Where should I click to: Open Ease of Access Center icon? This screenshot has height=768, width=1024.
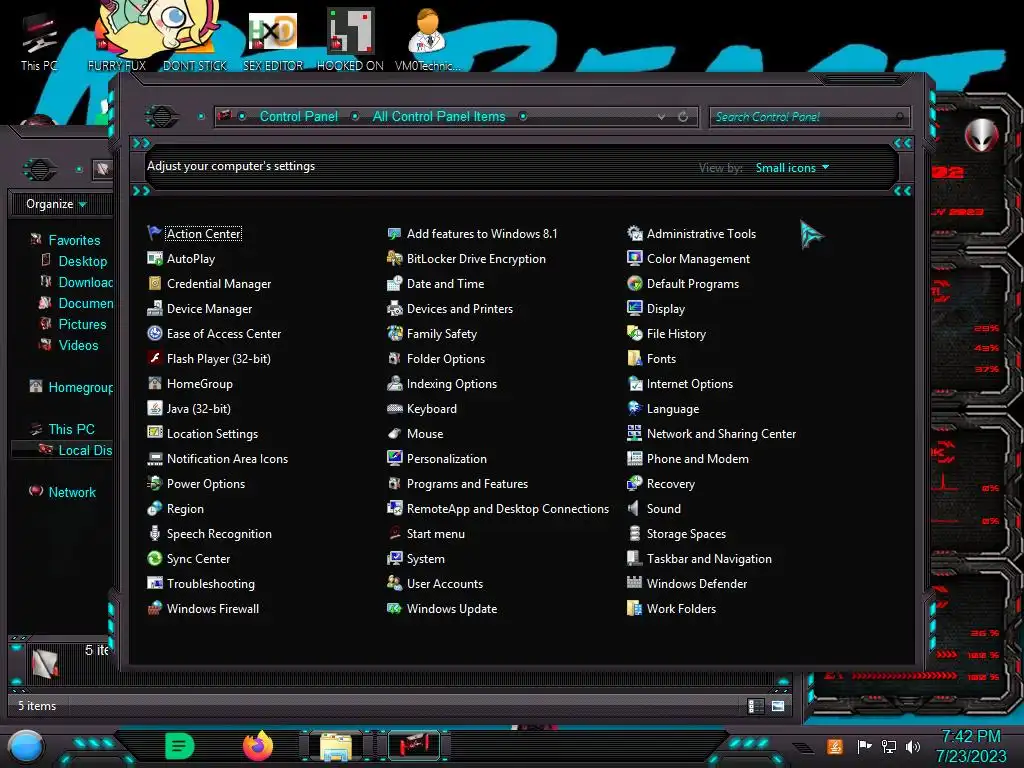click(154, 333)
